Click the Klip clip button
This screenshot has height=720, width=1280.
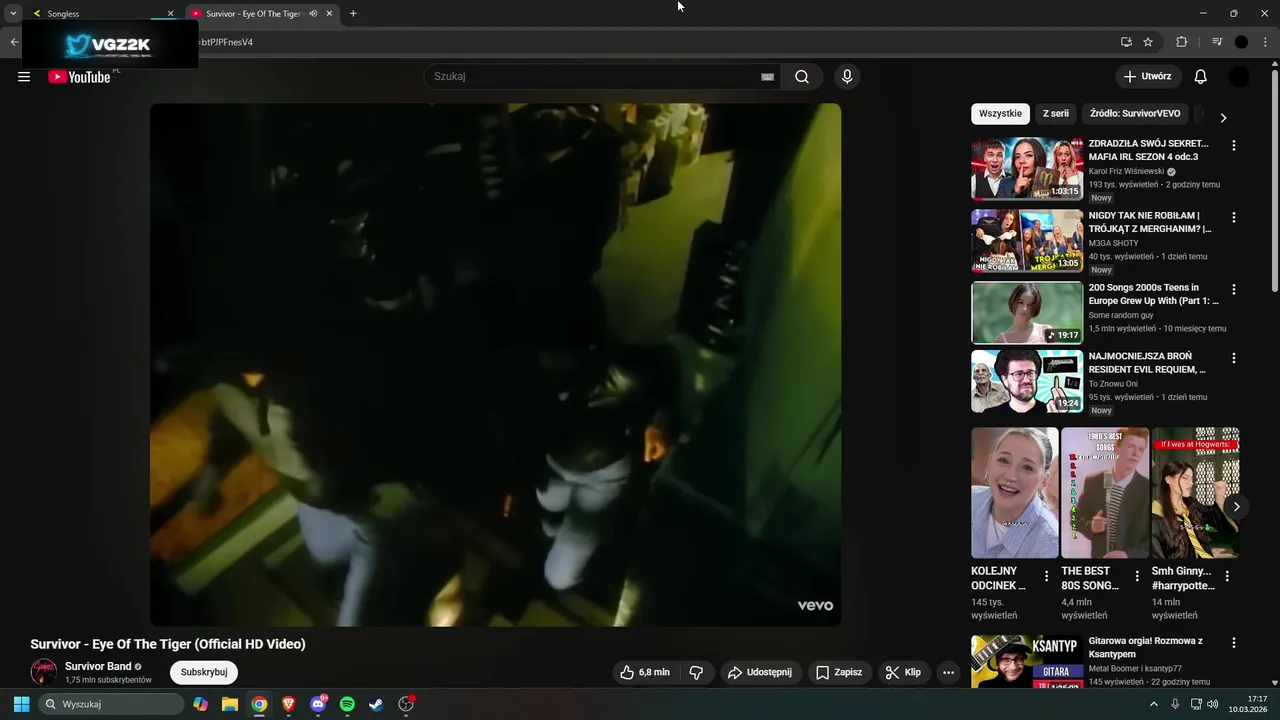tap(903, 673)
